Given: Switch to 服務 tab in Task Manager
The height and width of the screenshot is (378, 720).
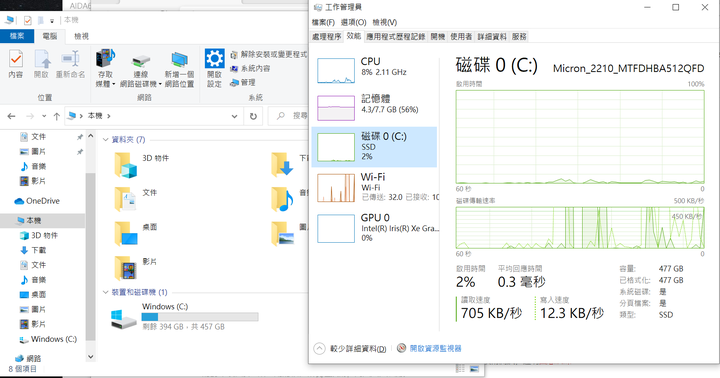Looking at the screenshot, I should tap(519, 37).
